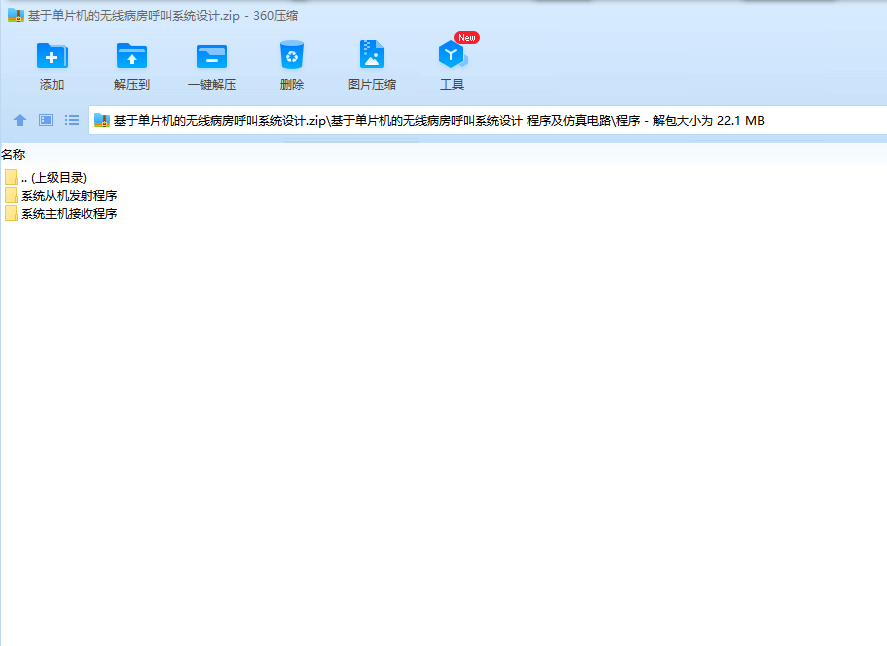Click the archive icon in path bar

point(102,120)
